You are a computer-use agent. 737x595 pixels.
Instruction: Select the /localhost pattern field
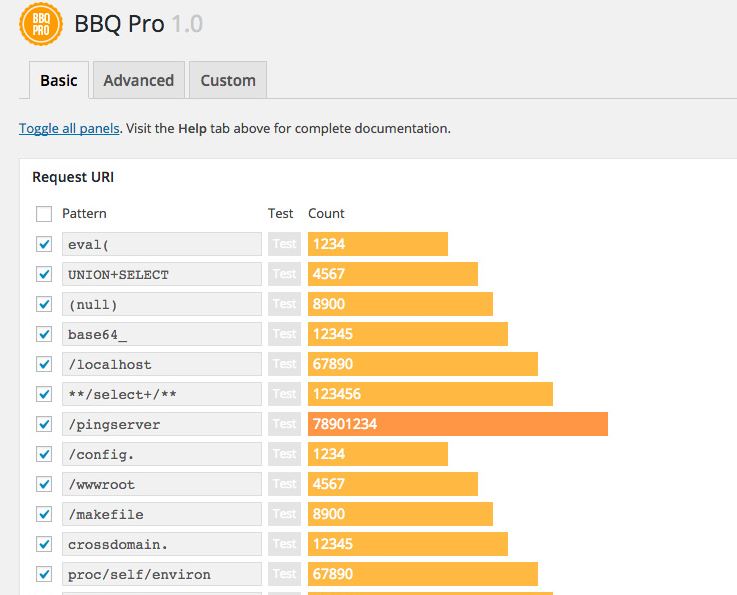(x=162, y=364)
